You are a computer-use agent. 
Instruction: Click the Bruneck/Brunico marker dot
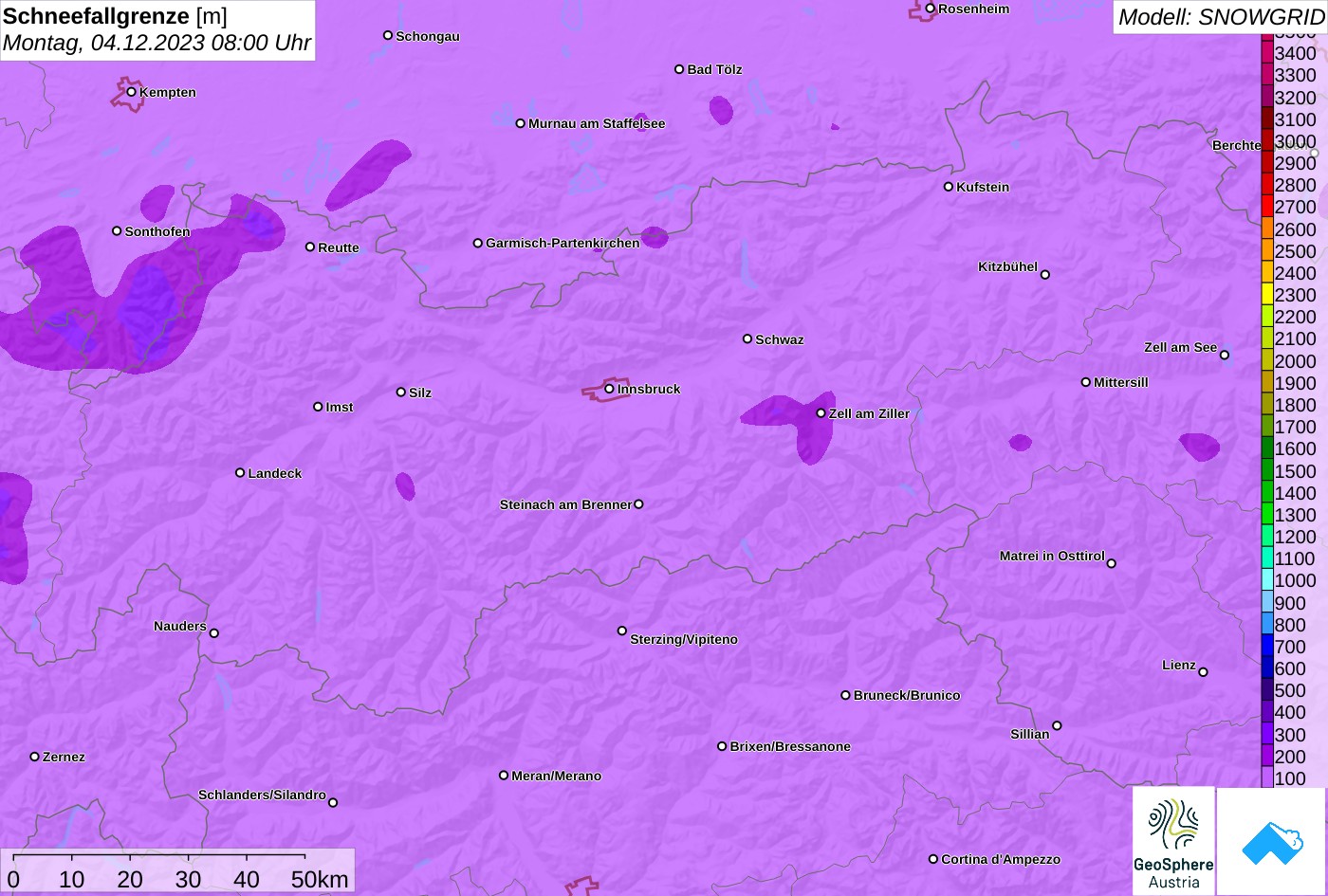[846, 695]
